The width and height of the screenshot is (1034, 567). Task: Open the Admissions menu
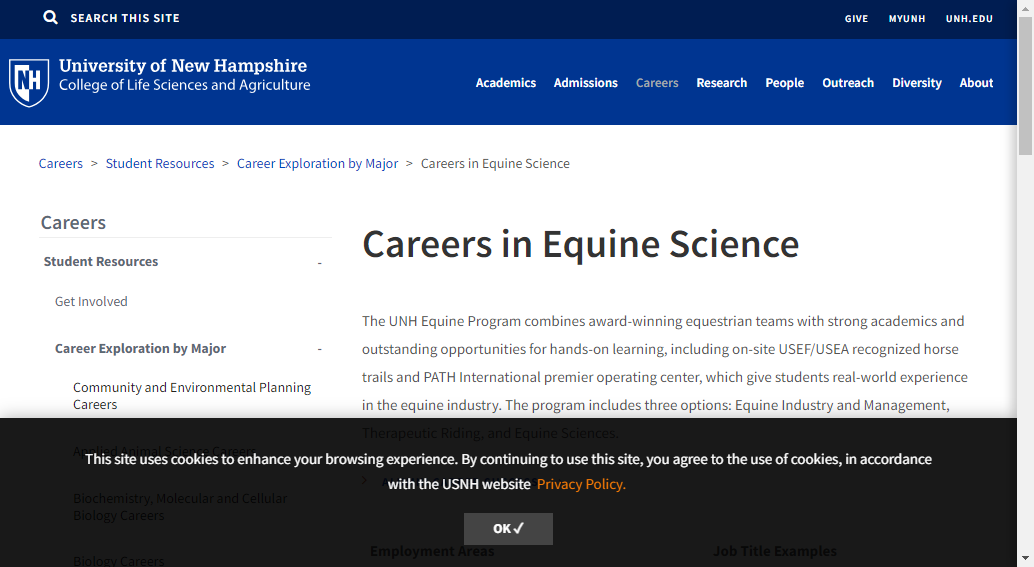586,83
